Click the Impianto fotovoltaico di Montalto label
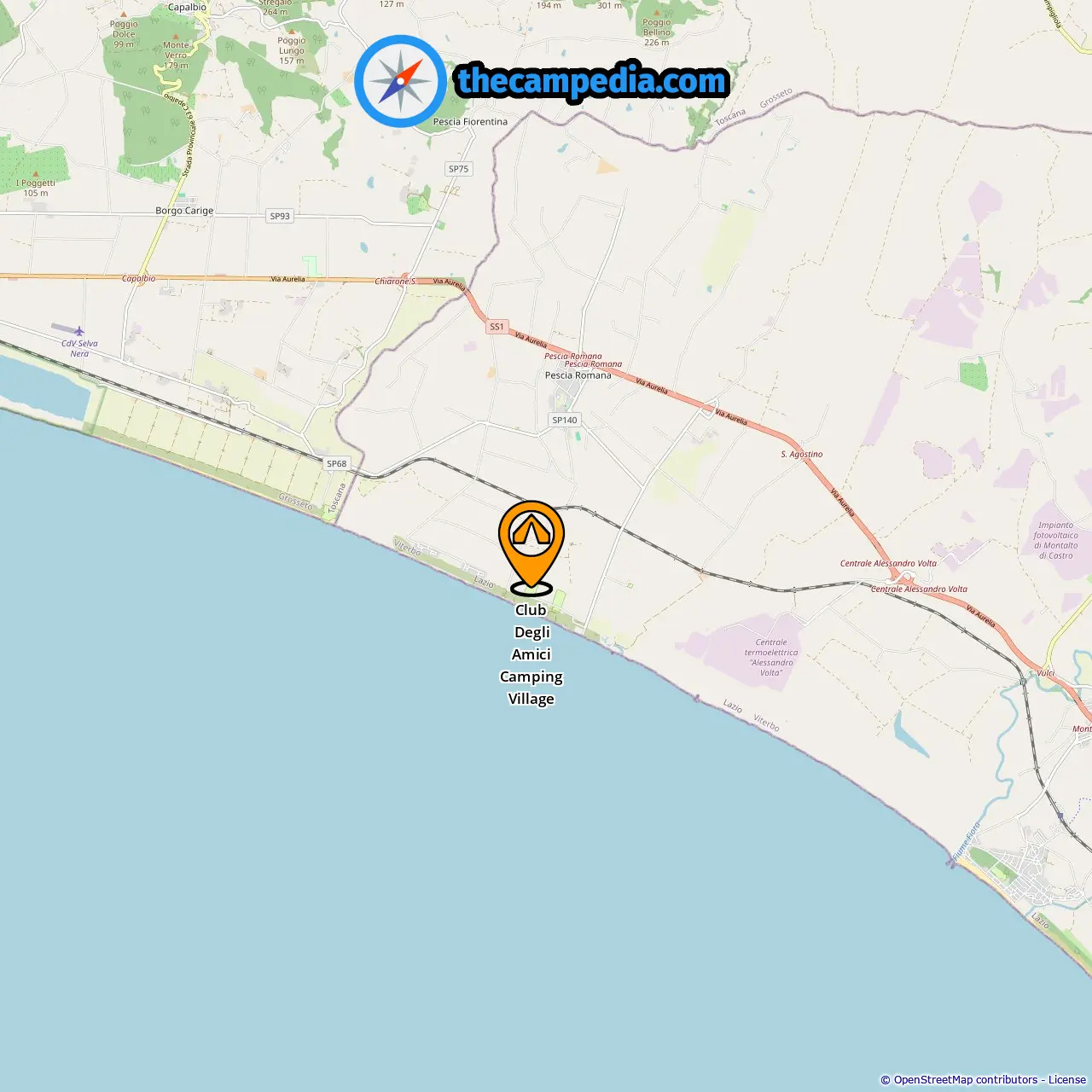The height and width of the screenshot is (1092, 1092). coord(1056,541)
